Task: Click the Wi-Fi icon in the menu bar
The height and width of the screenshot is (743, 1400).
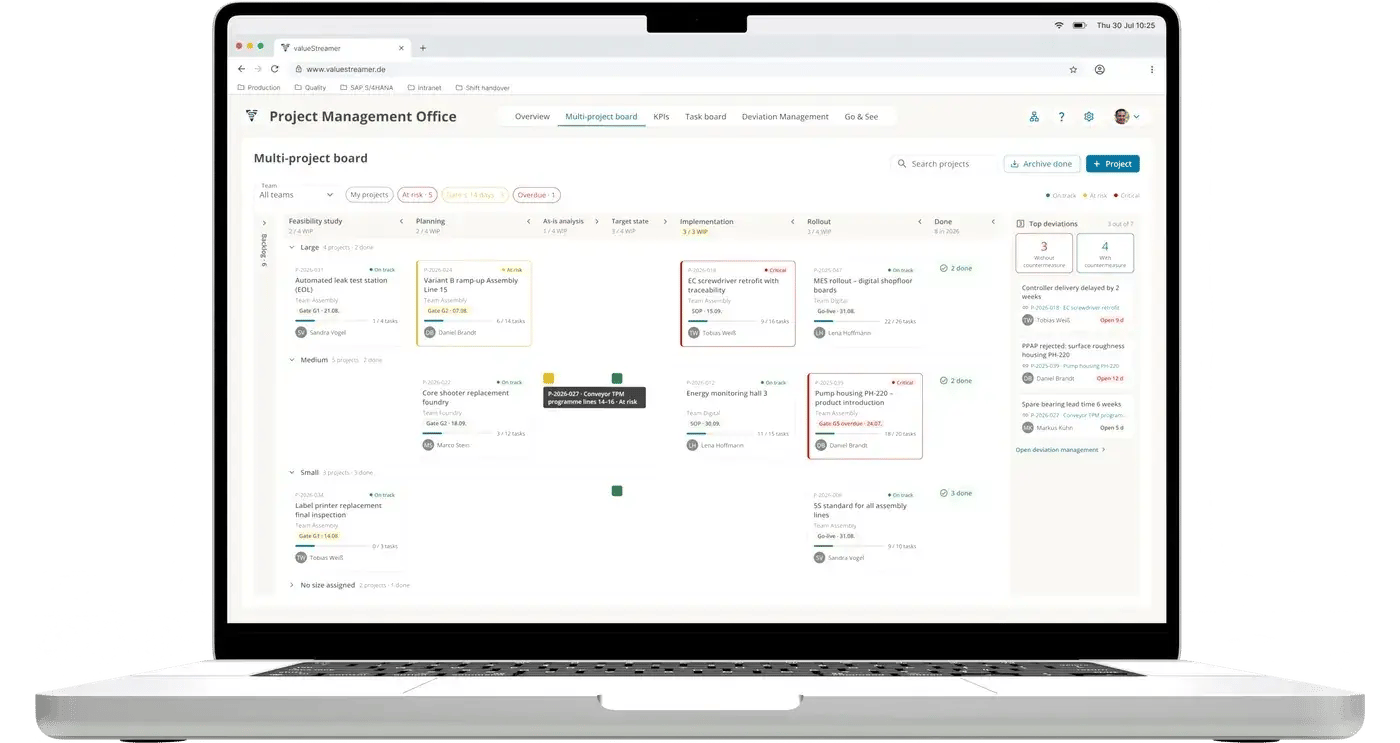Action: [x=1059, y=25]
